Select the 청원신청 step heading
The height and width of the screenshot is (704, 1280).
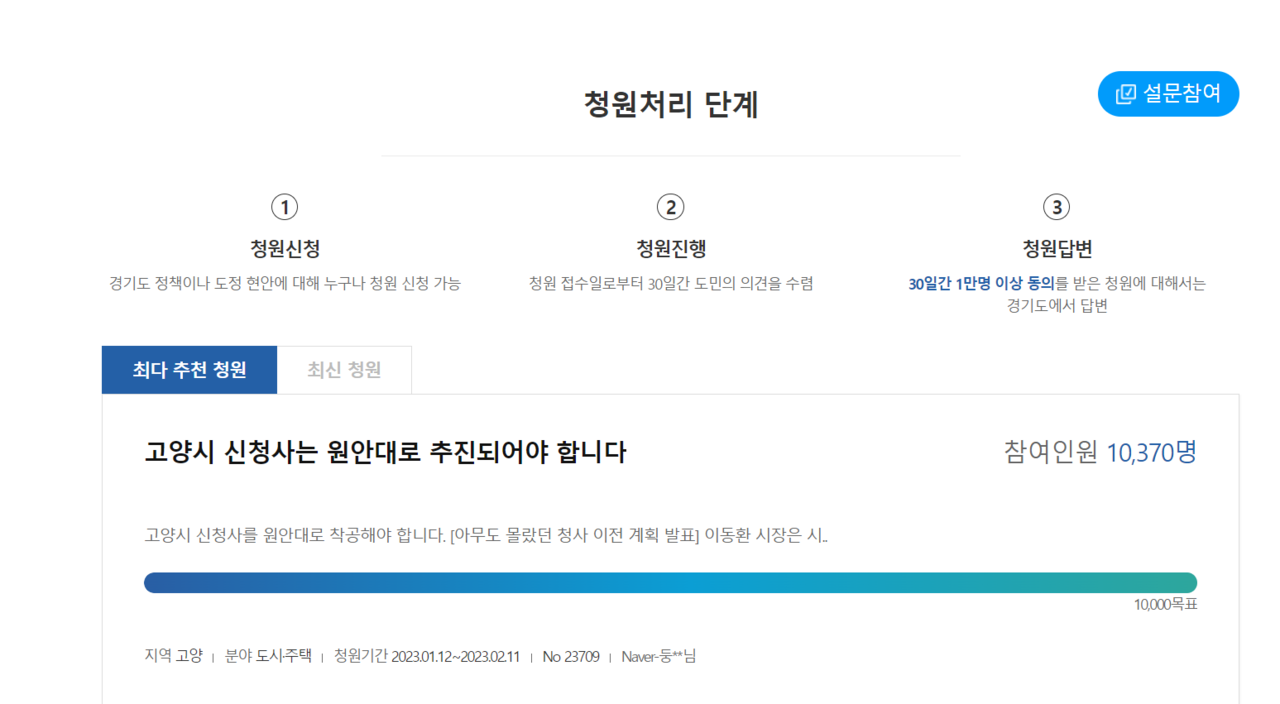click(x=285, y=249)
